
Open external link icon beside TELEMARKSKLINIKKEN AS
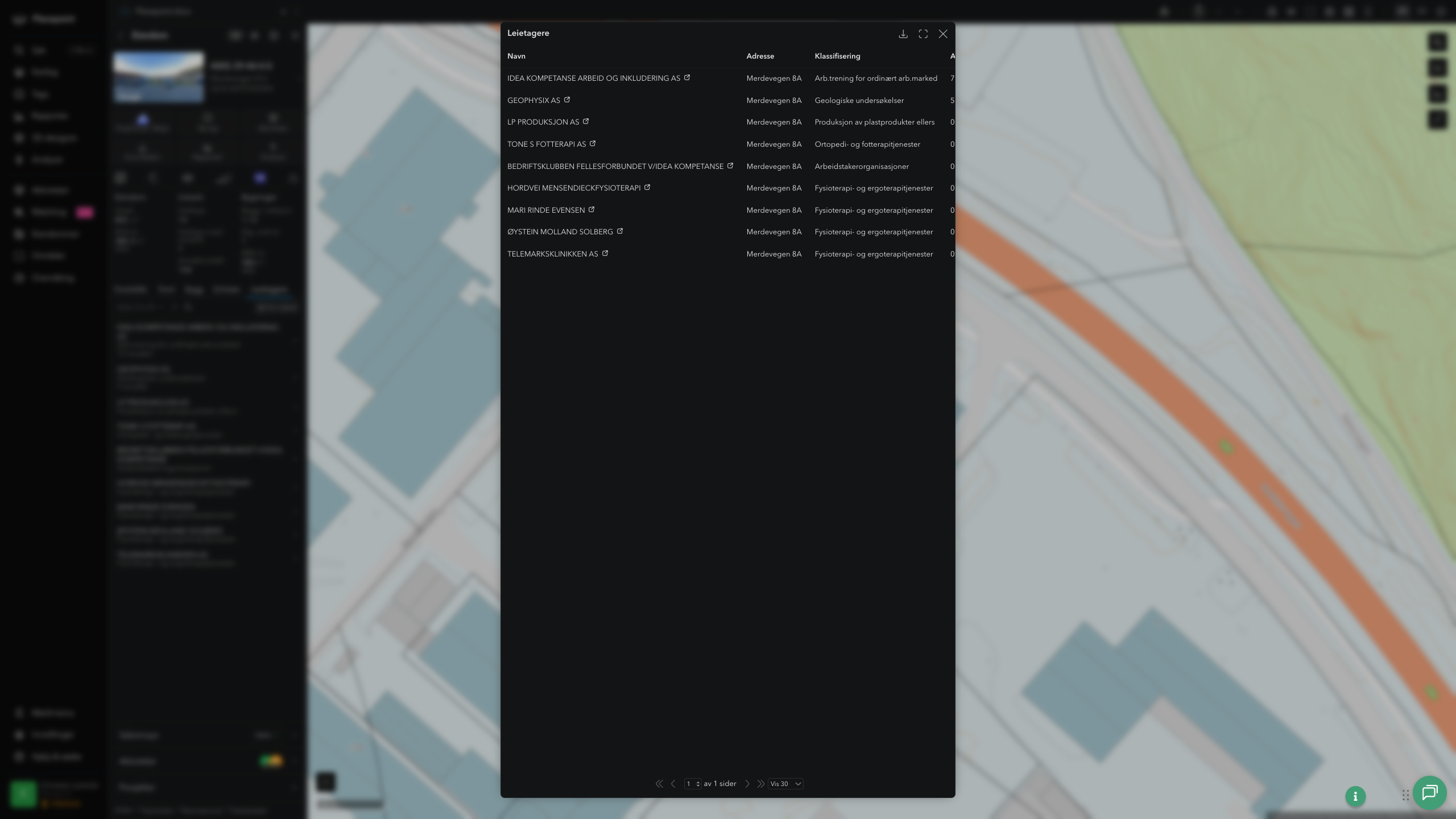(605, 254)
